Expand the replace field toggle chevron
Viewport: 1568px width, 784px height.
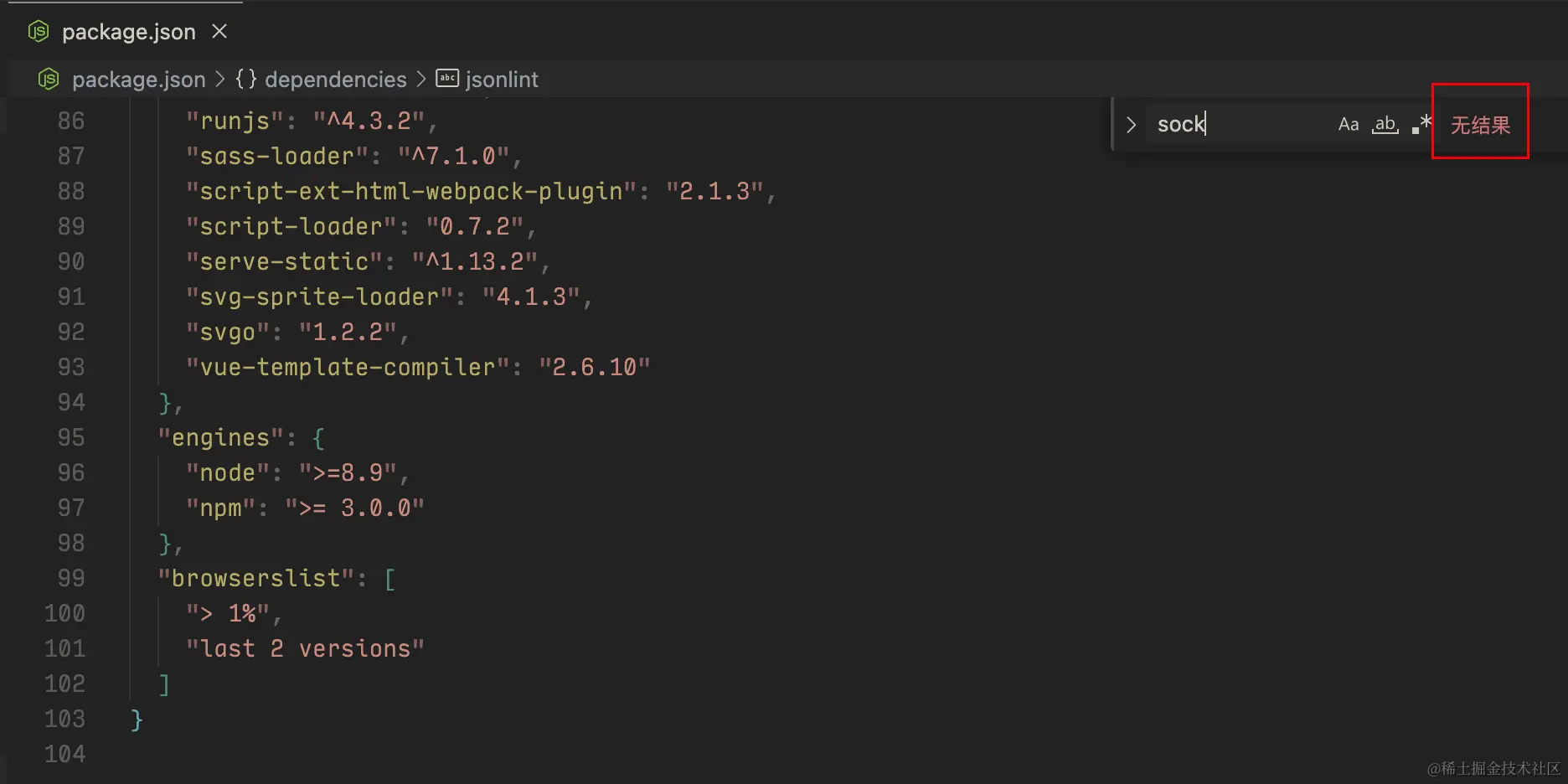(1131, 125)
